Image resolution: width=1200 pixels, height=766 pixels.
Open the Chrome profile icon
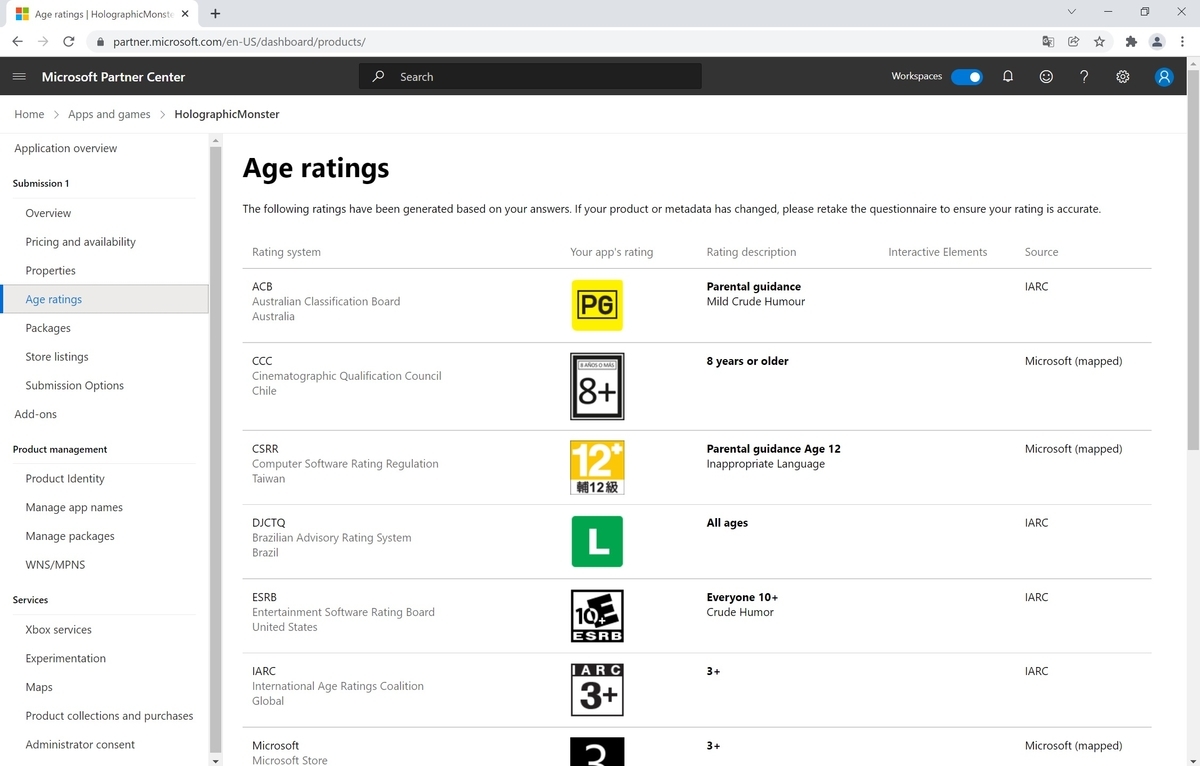pos(1157,42)
